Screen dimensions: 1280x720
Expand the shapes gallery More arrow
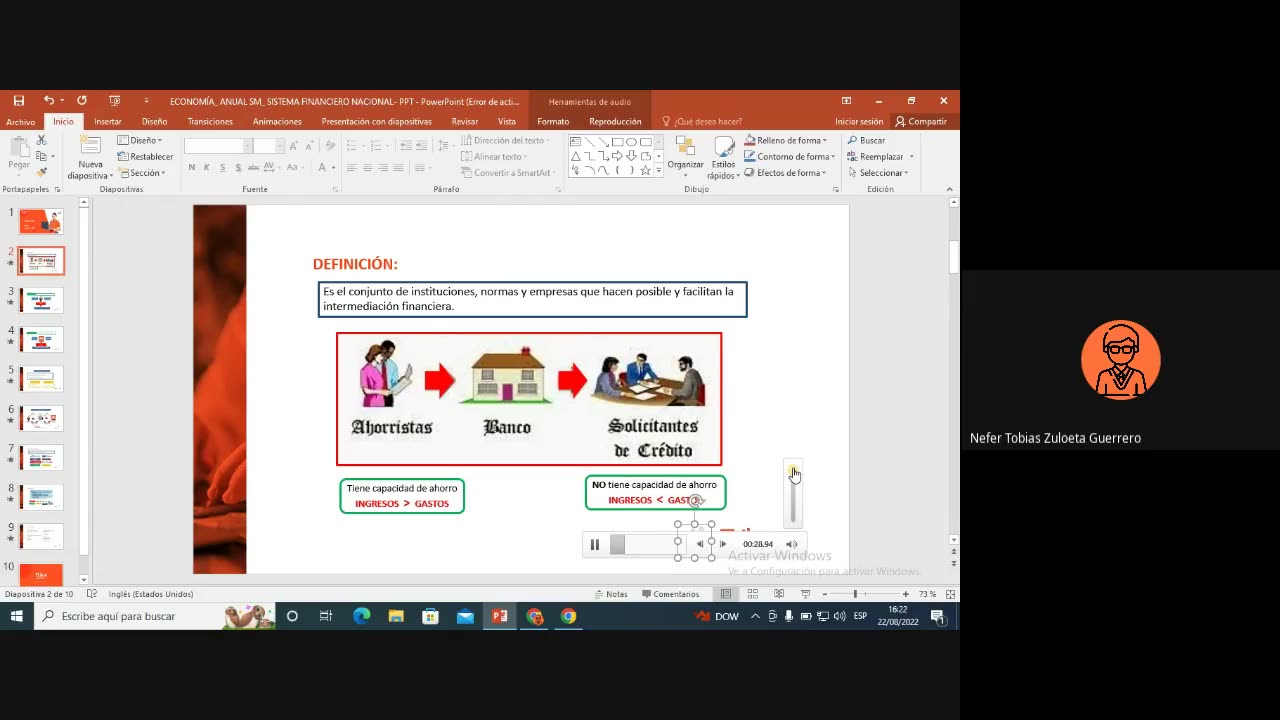[x=658, y=172]
